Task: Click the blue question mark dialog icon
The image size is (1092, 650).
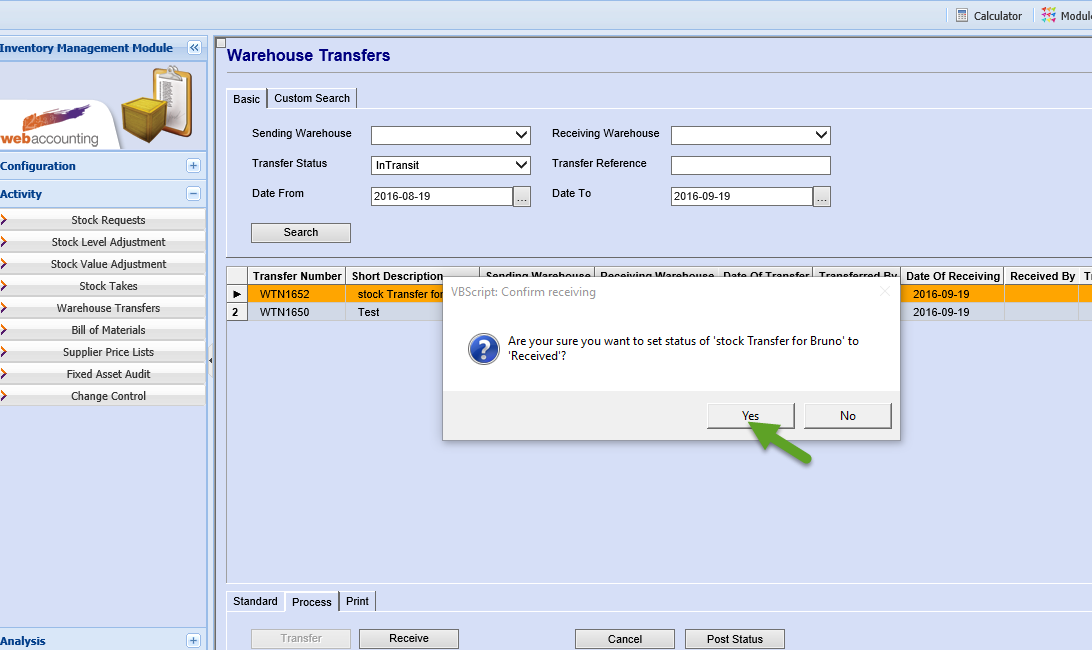Action: [x=484, y=349]
